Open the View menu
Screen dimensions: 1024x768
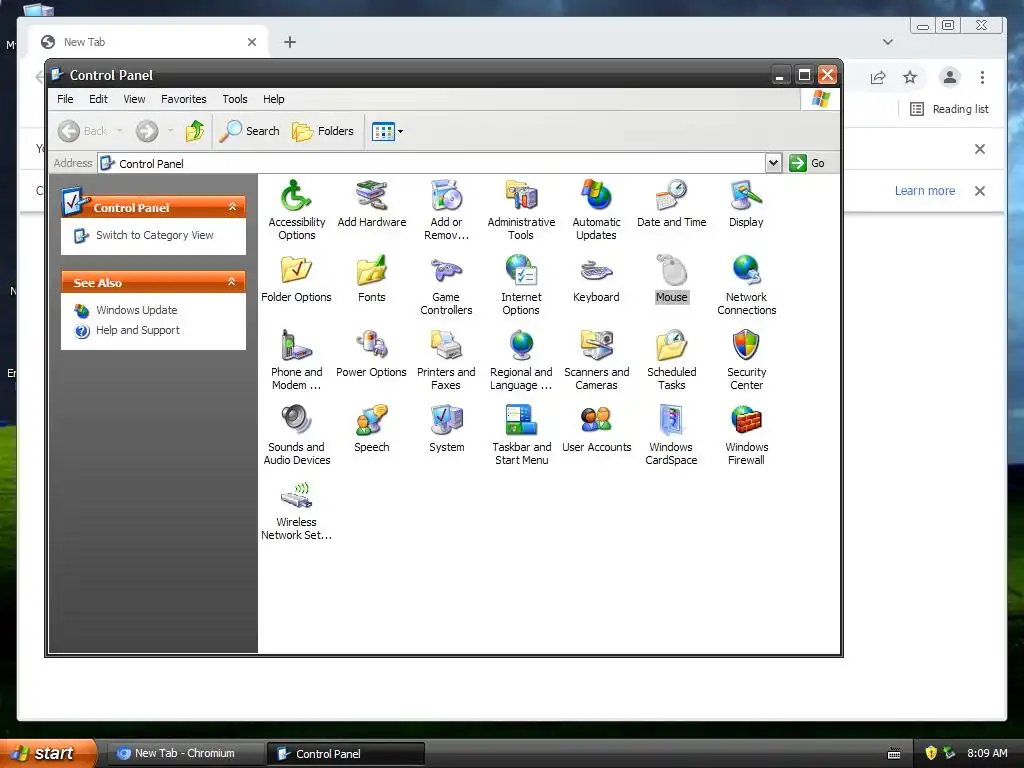(x=135, y=99)
